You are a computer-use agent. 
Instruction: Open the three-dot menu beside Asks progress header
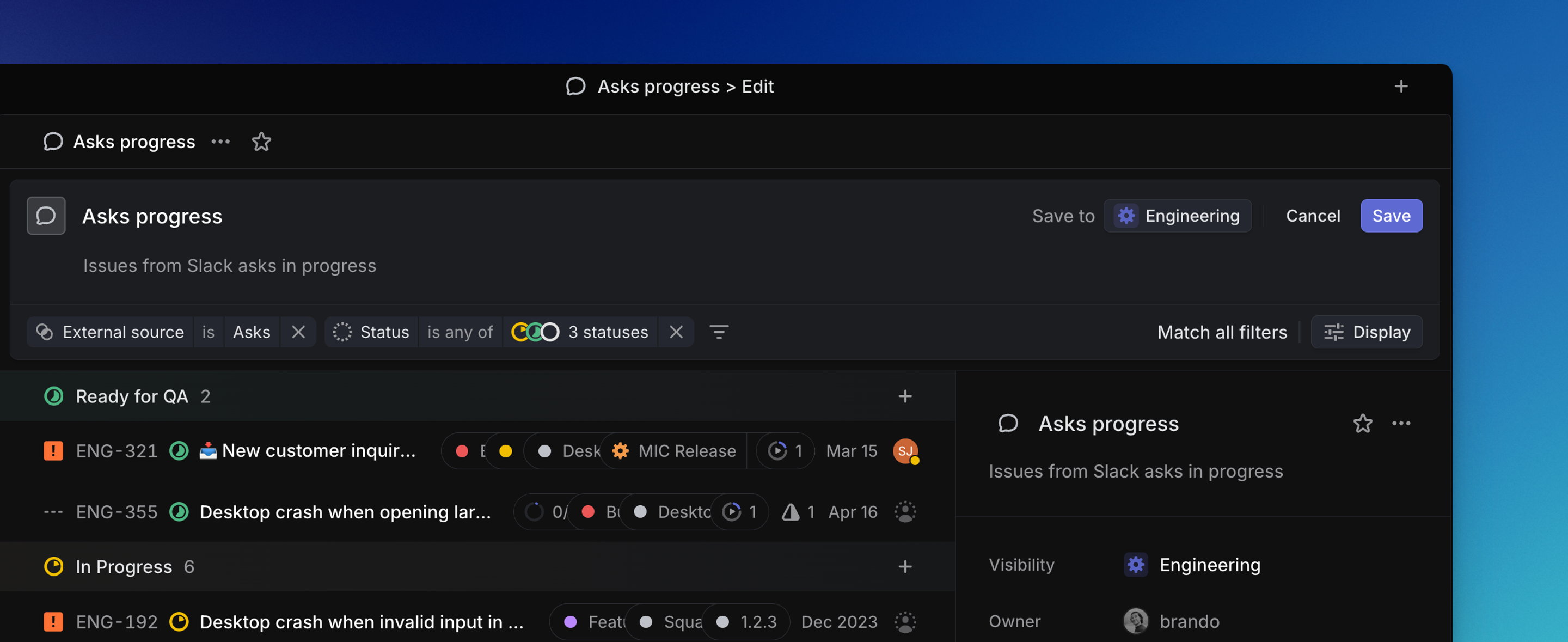click(x=220, y=142)
